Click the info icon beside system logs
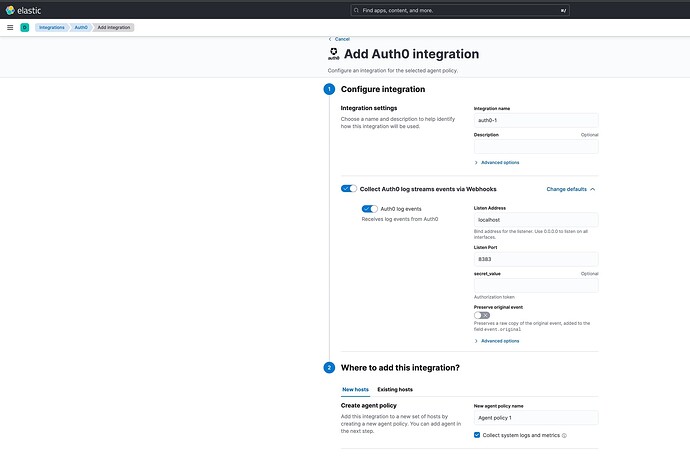The image size is (690, 456). point(565,435)
